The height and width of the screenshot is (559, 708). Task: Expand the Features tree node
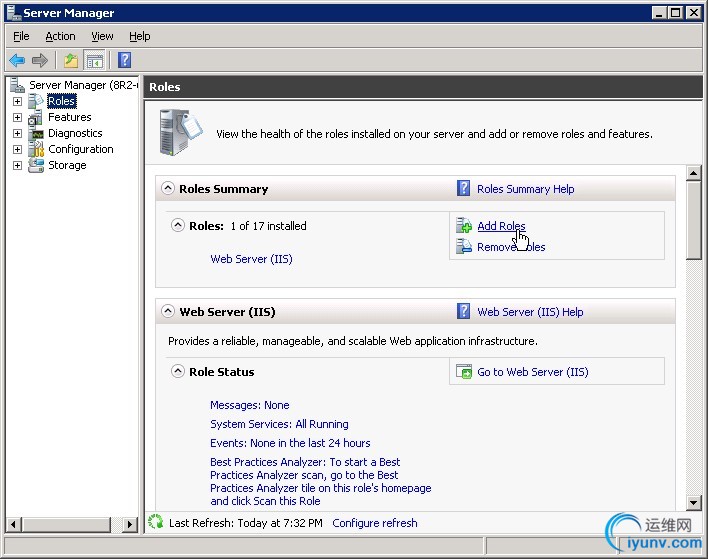(17, 117)
